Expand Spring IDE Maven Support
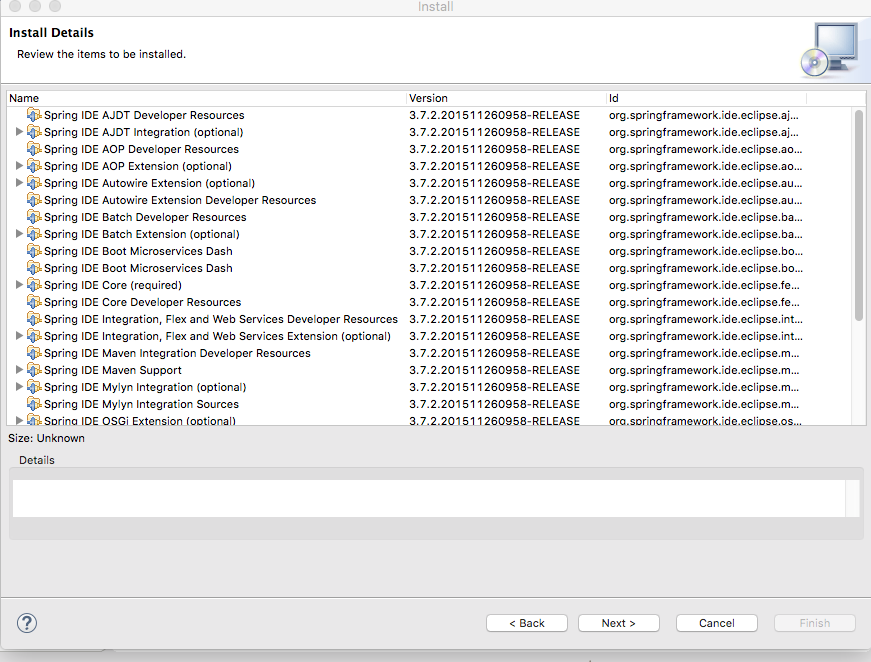Viewport: 871px width, 662px height. 19,369
